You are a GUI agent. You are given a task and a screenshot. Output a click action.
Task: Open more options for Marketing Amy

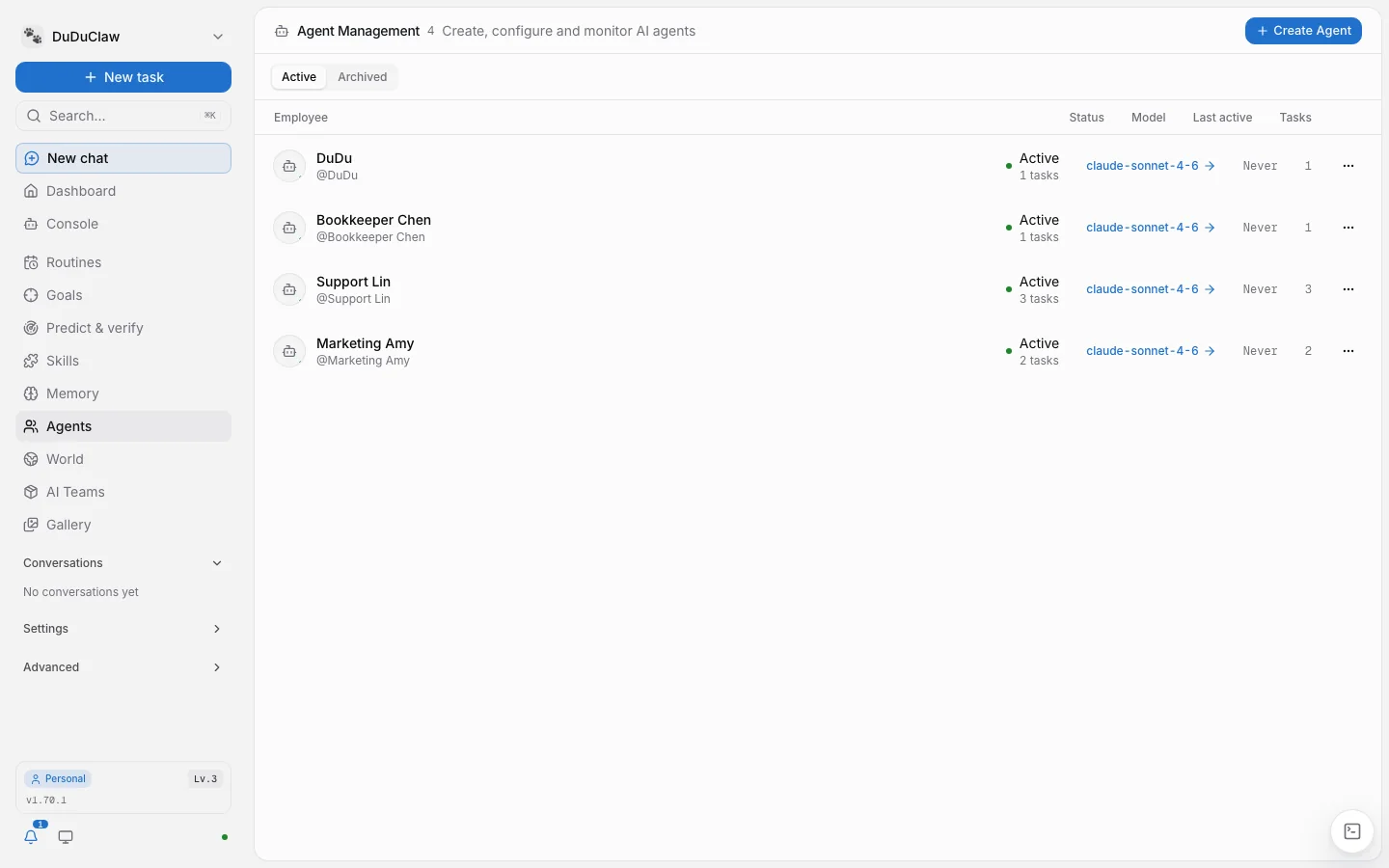[x=1348, y=351]
